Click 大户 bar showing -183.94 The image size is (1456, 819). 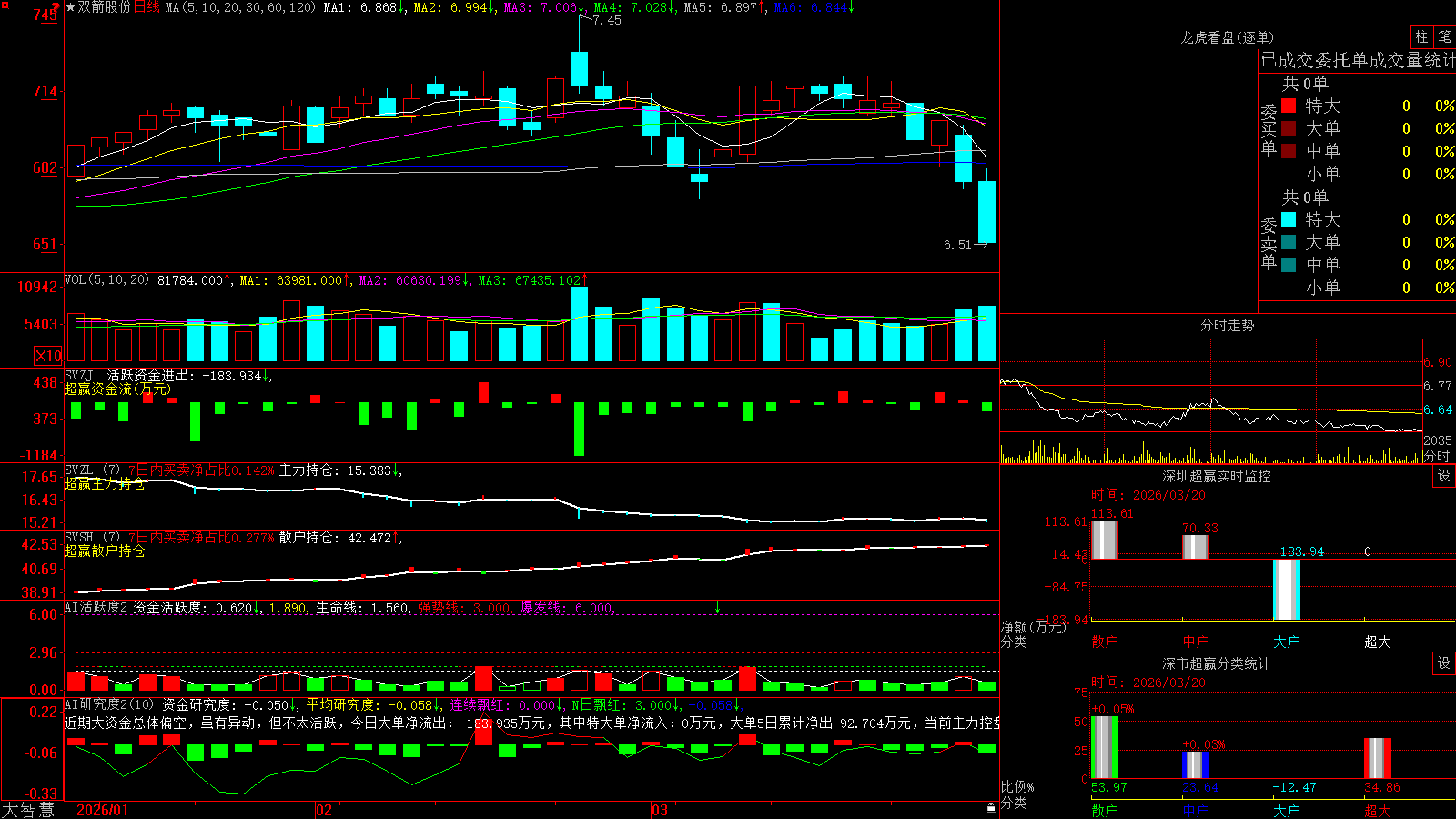pos(1286,590)
